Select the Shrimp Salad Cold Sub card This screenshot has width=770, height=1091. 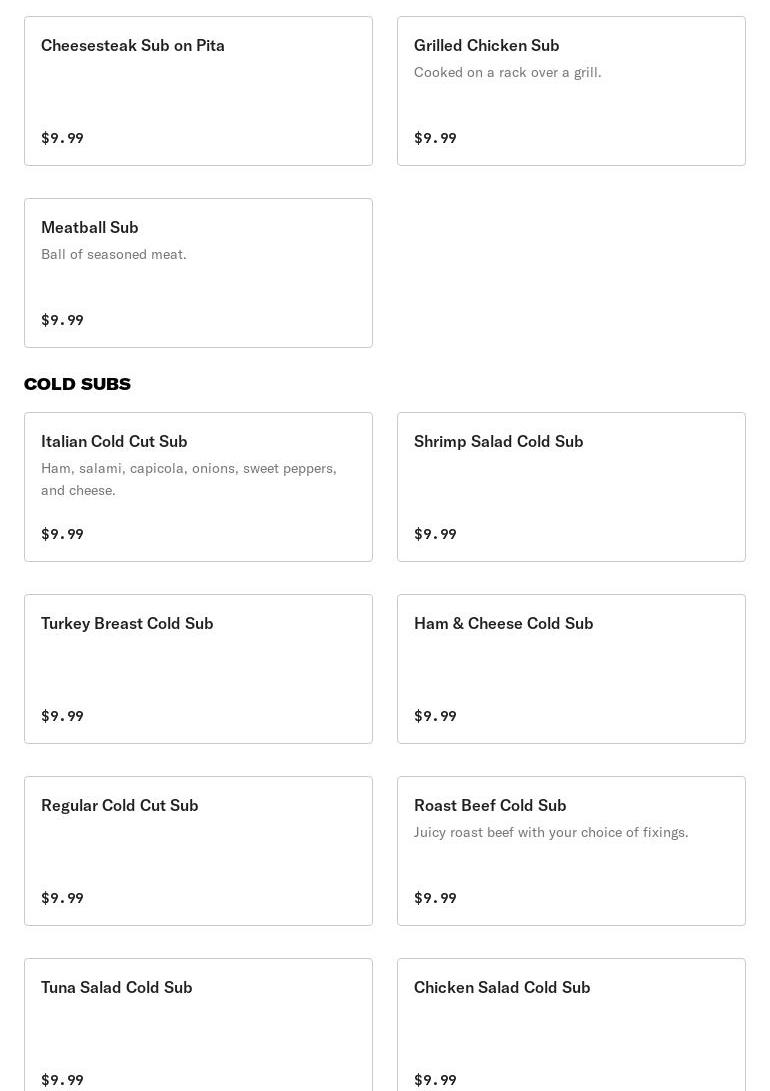click(x=498, y=442)
